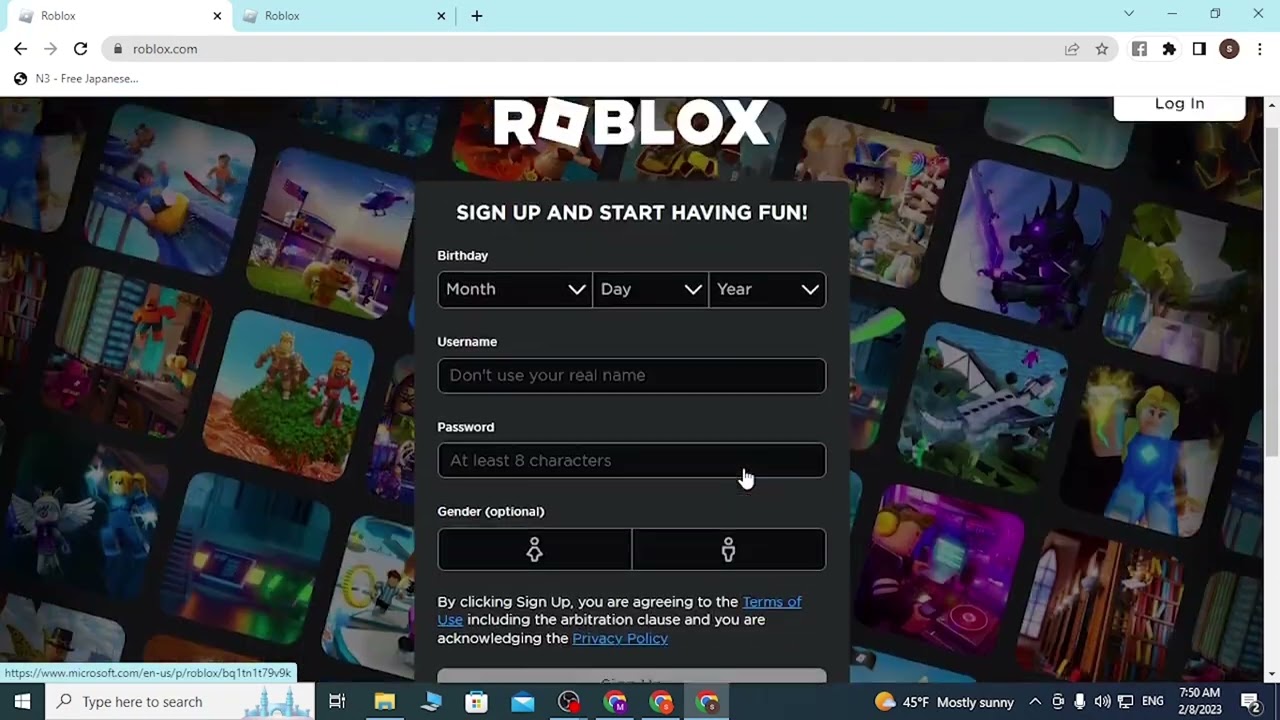This screenshot has height=720, width=1280.
Task: Click the Password input field
Action: coord(631,460)
